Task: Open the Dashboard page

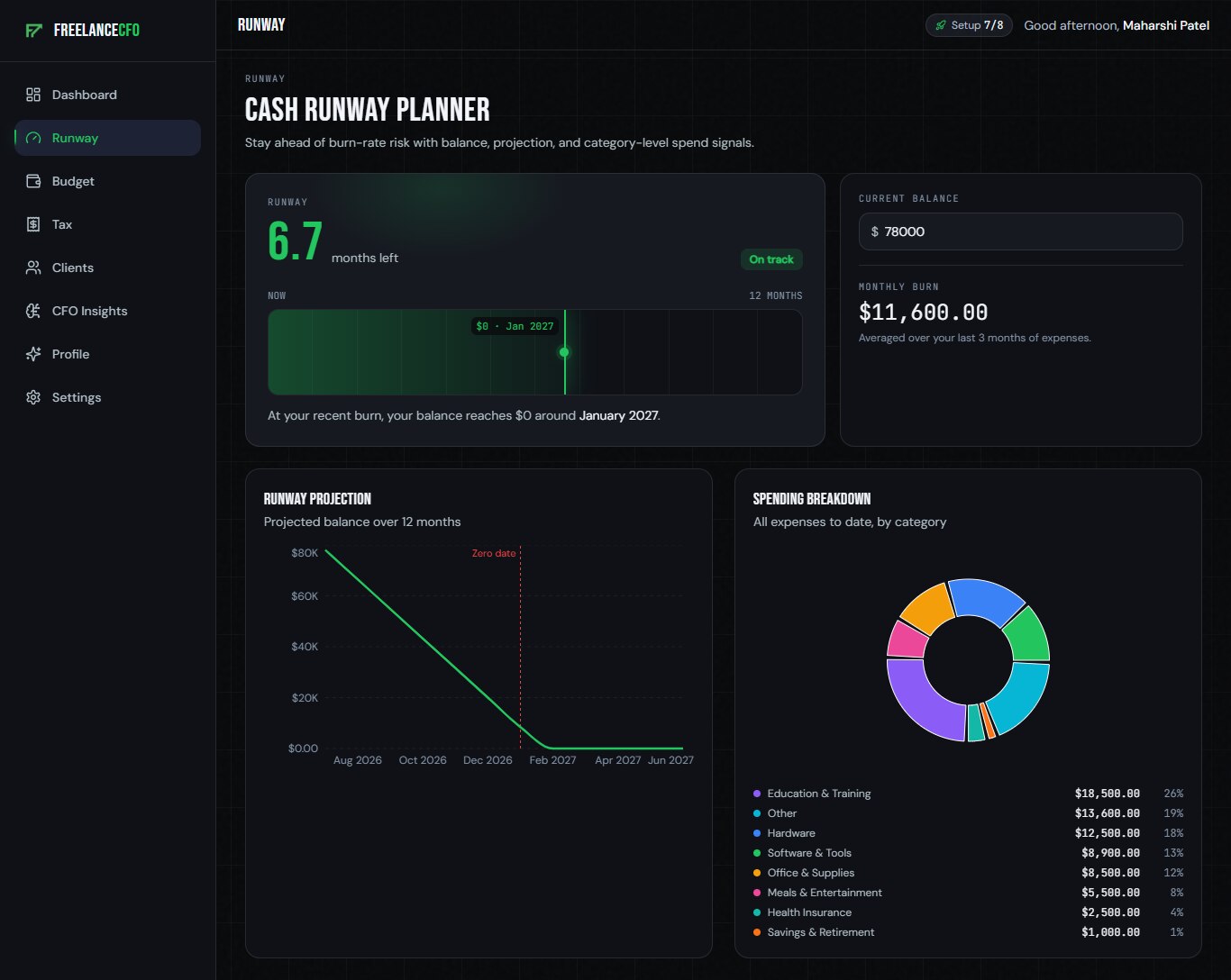Action: coord(107,95)
